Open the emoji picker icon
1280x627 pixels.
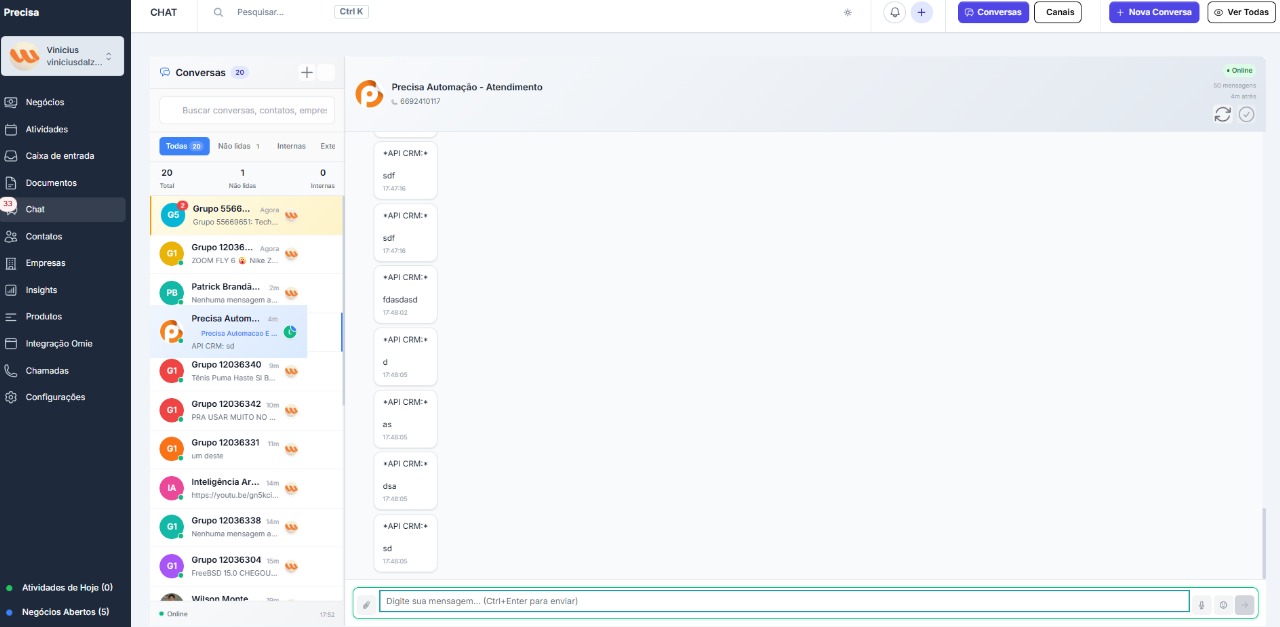1222,604
